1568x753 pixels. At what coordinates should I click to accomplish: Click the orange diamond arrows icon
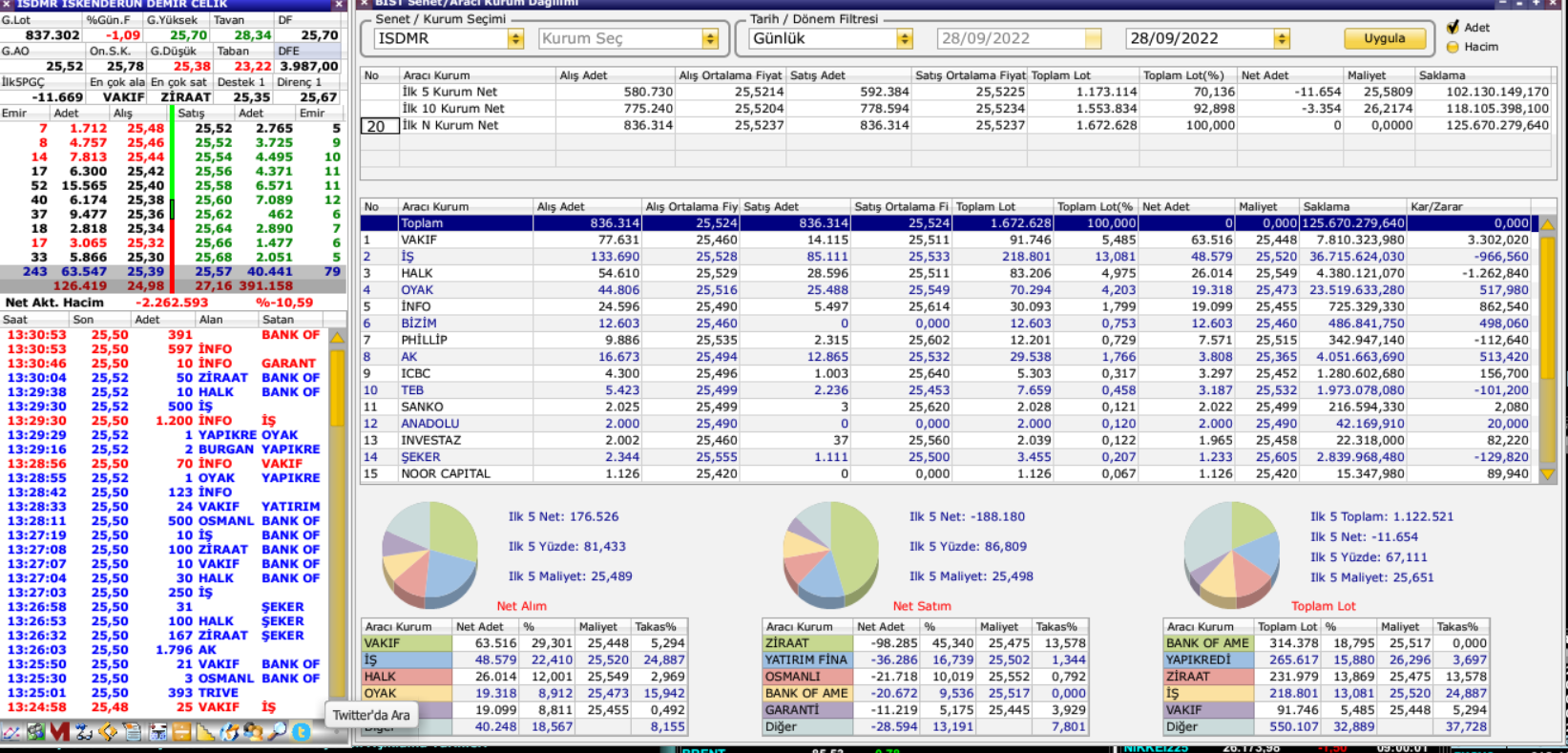pyautogui.click(x=108, y=732)
